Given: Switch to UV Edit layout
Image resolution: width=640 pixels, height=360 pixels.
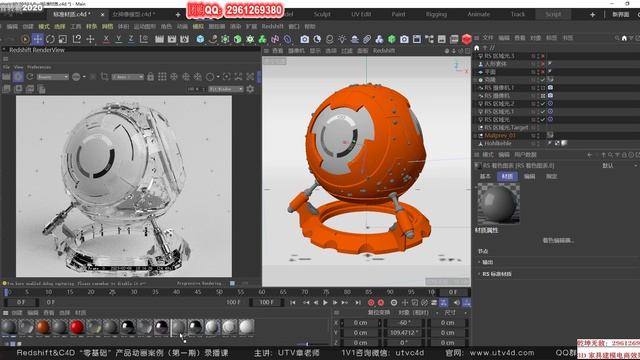Looking at the screenshot, I should (x=361, y=14).
